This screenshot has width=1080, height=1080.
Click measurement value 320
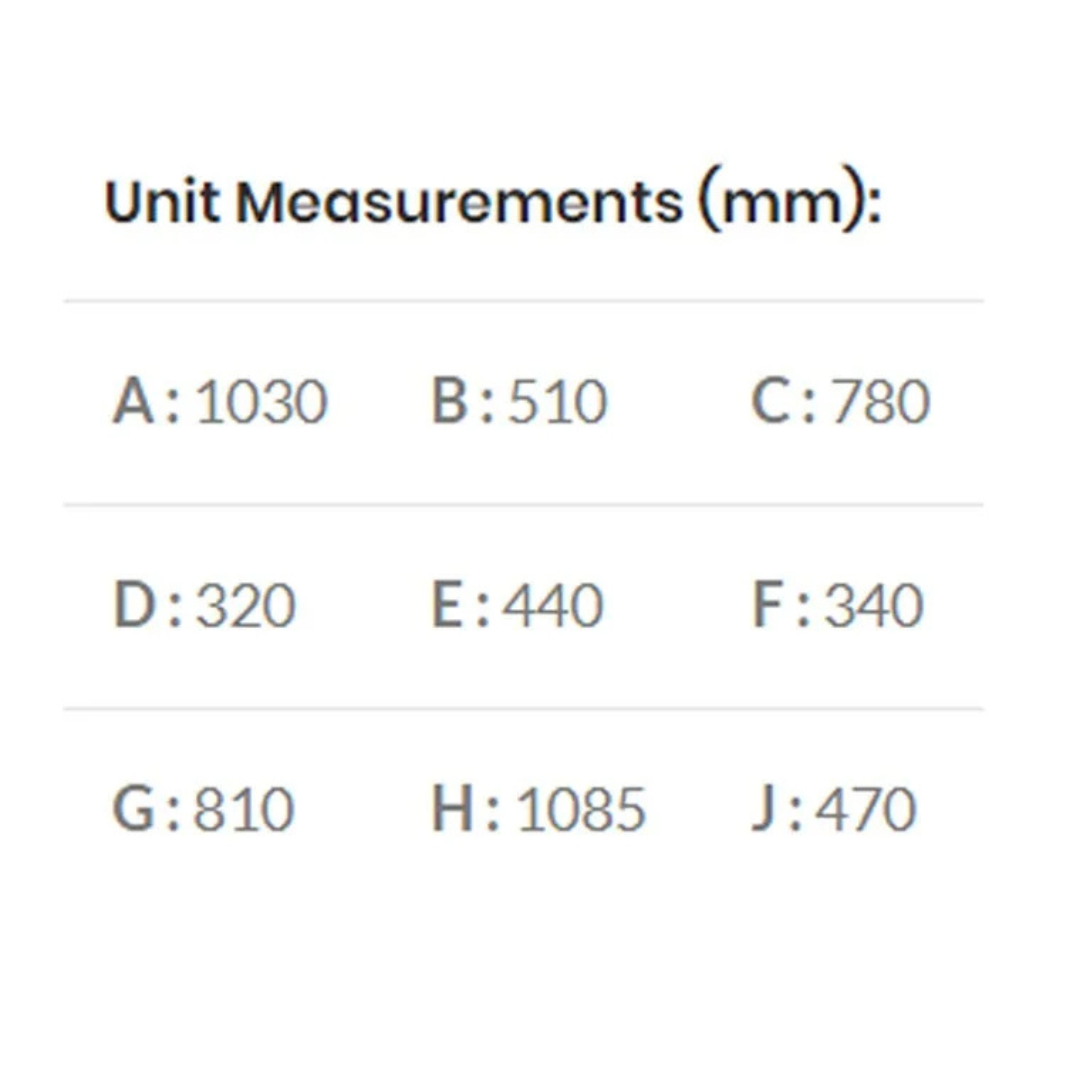(x=246, y=607)
